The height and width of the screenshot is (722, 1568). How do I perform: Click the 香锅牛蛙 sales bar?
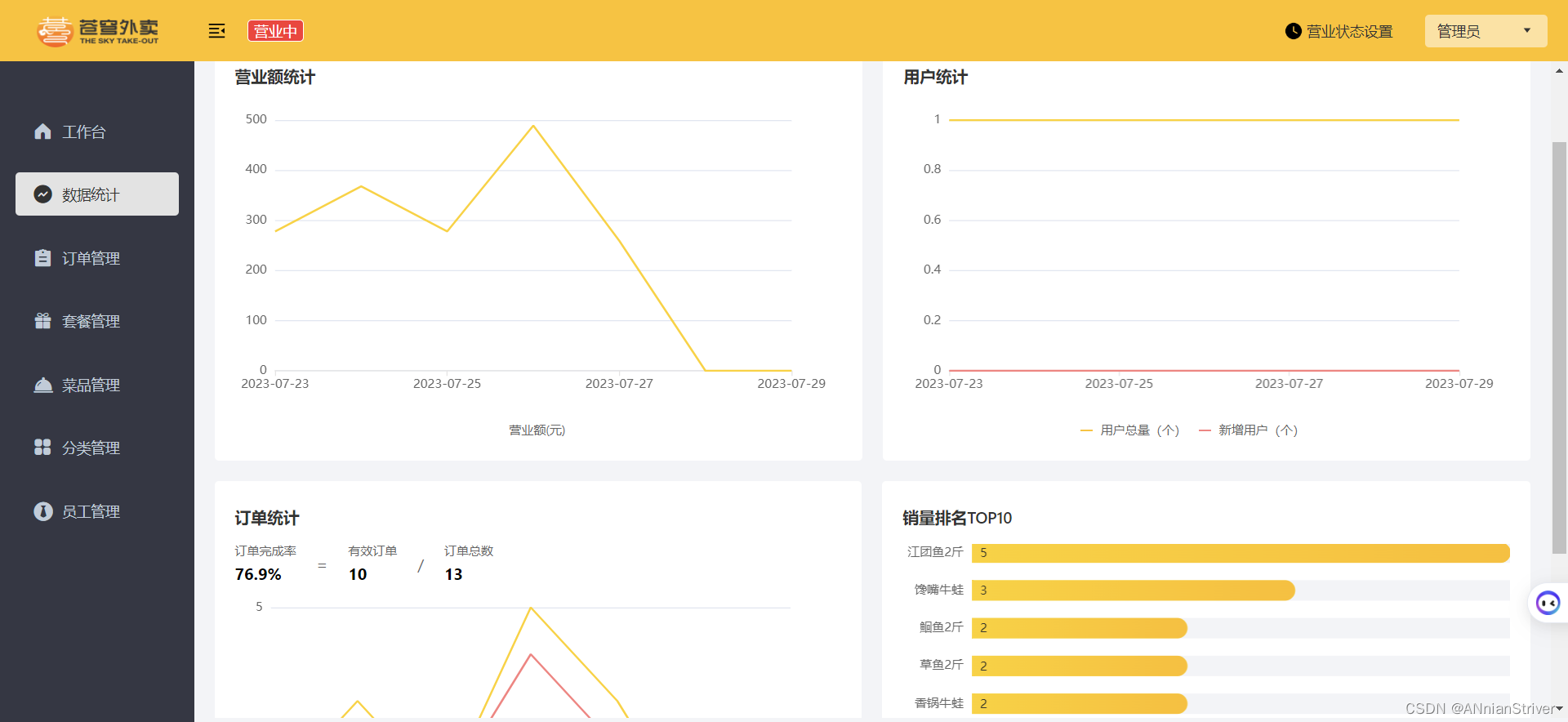pos(1079,703)
